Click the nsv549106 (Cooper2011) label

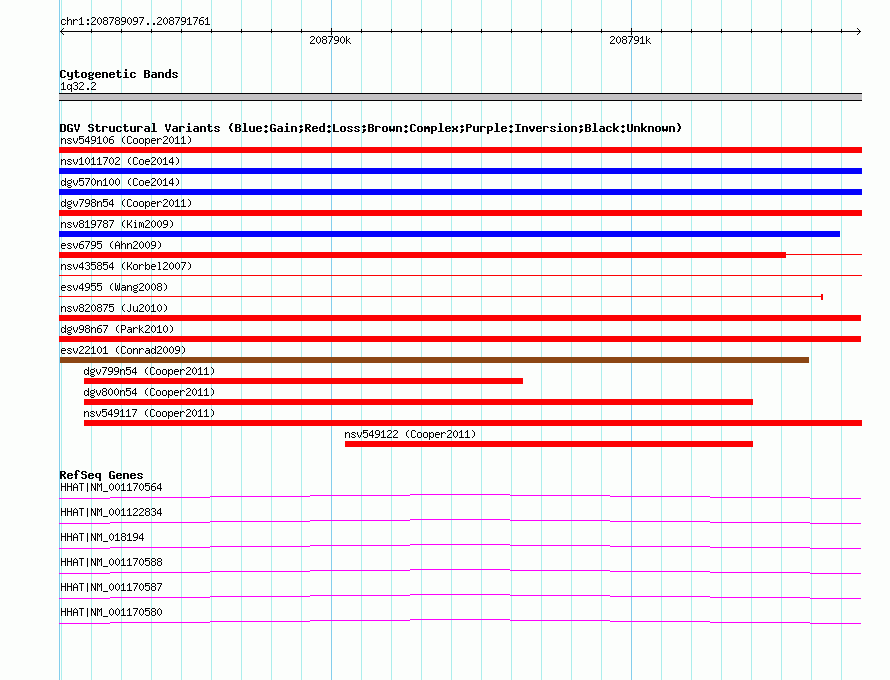[x=126, y=140]
